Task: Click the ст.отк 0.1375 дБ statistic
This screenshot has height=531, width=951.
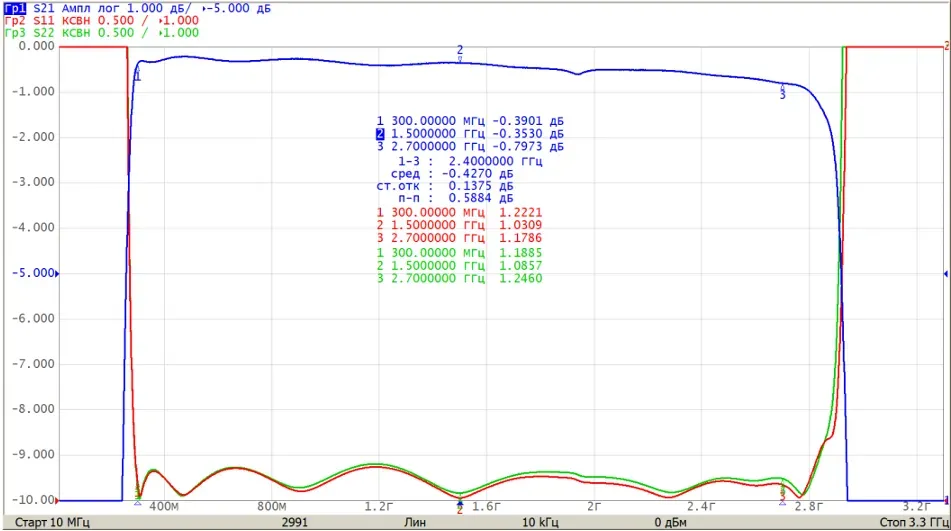Action: click(x=445, y=186)
